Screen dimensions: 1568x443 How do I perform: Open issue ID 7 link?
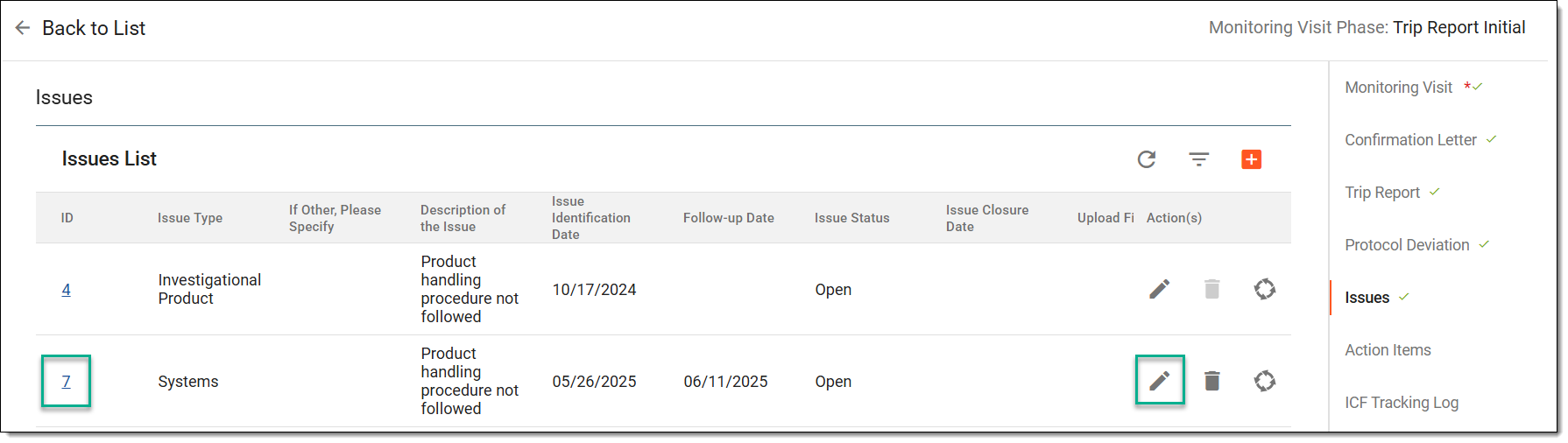[66, 382]
